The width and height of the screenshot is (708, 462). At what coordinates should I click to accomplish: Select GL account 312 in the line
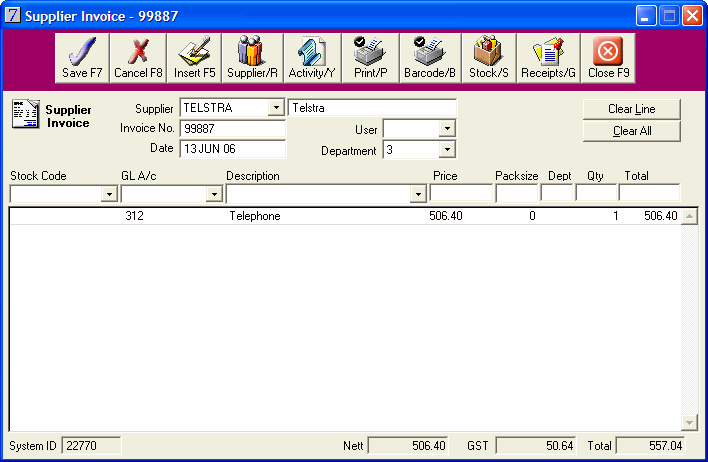[135, 215]
